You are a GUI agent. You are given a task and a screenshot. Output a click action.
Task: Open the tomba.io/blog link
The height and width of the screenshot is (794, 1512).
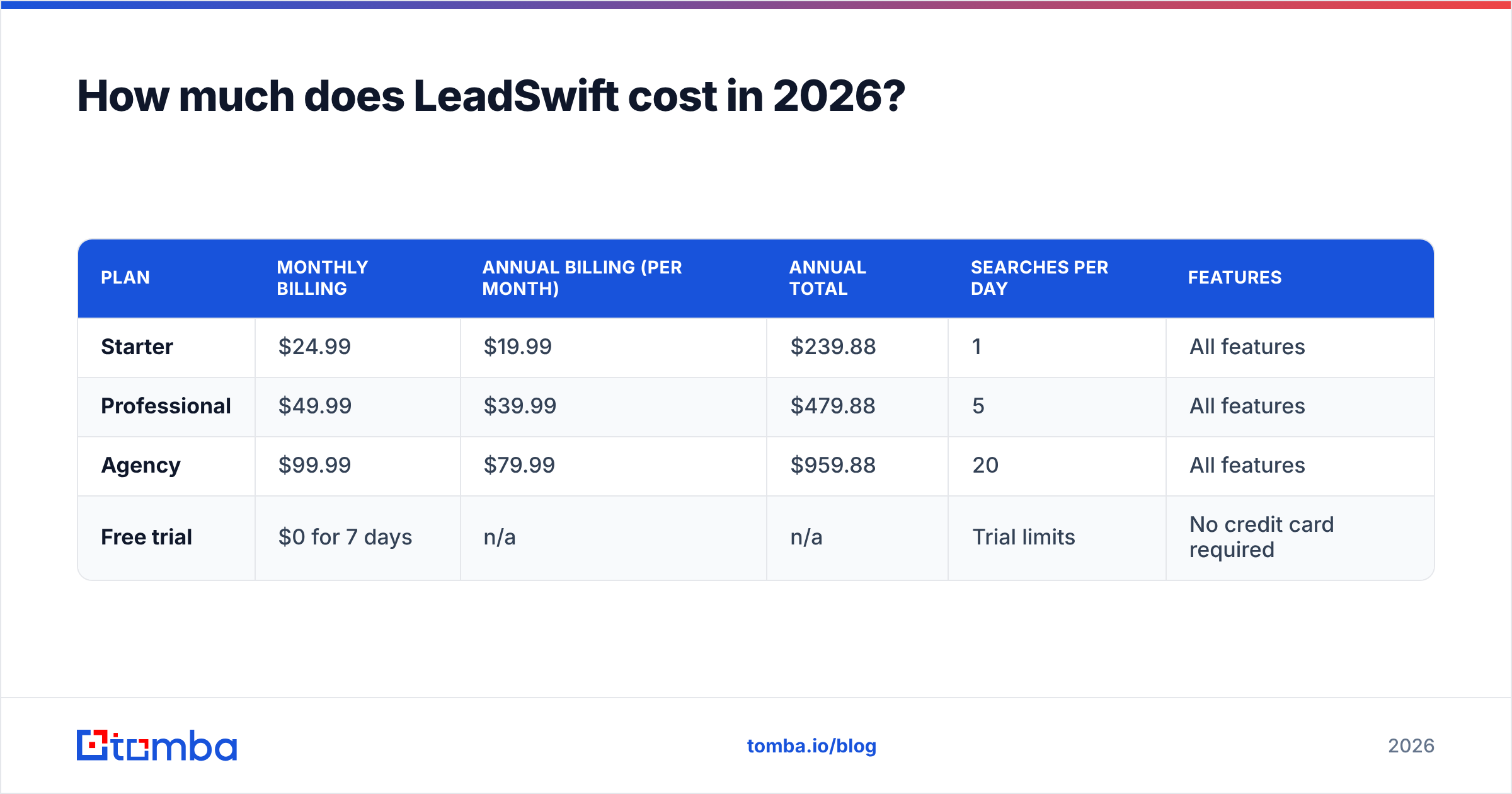(x=811, y=746)
